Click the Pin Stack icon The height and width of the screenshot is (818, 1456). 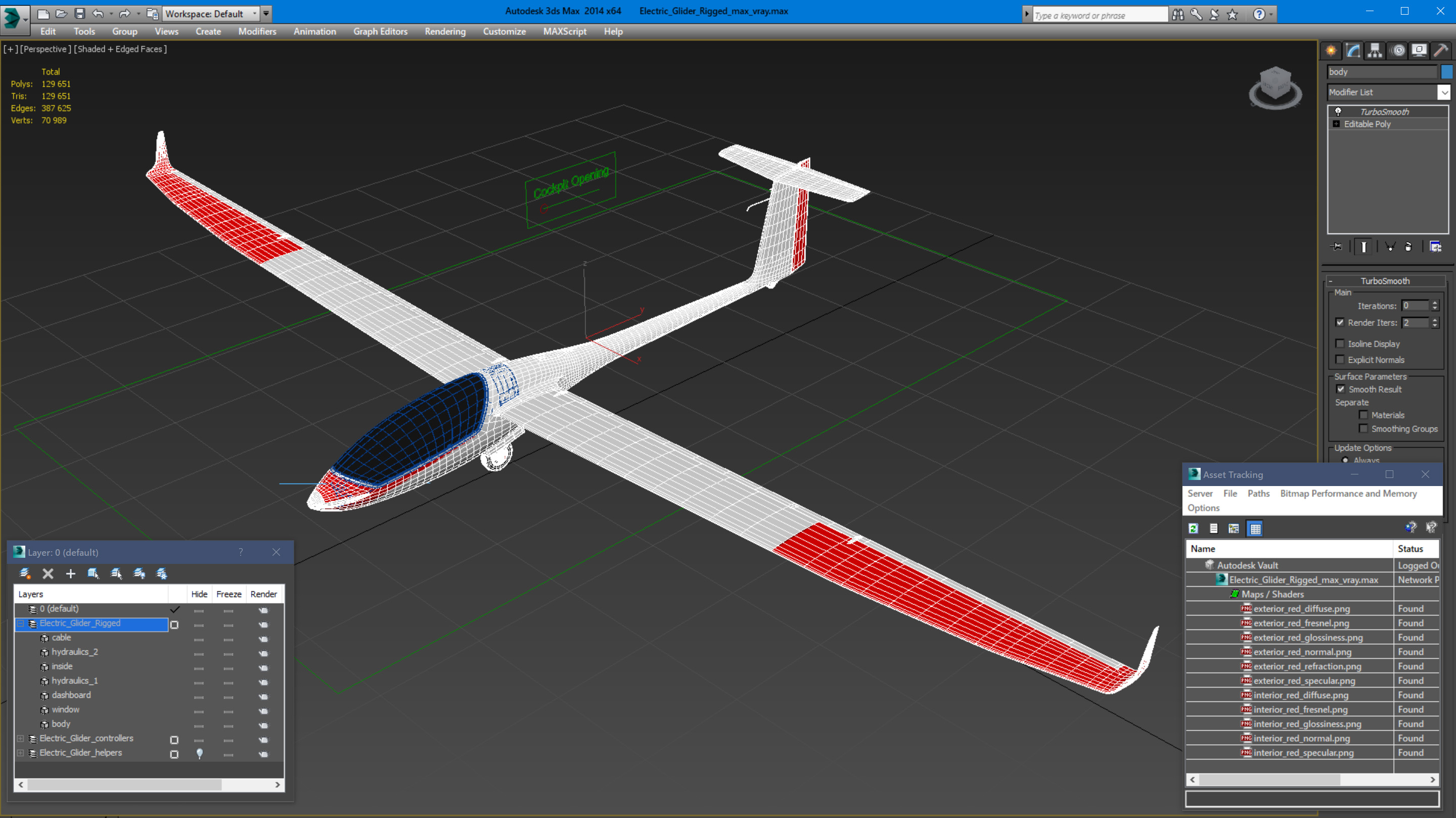coord(1337,247)
